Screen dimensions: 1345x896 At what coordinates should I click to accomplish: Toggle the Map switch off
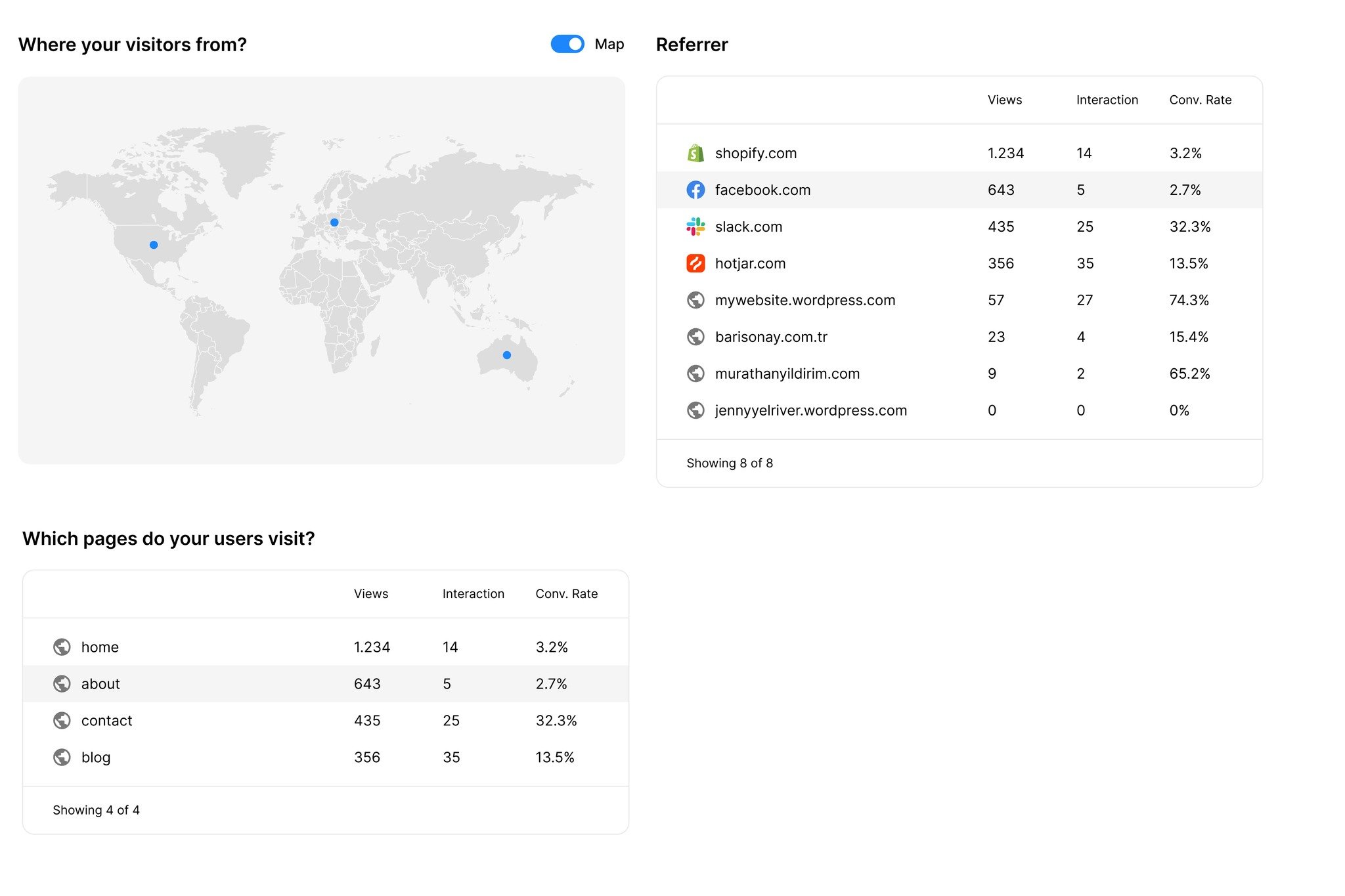click(x=567, y=44)
